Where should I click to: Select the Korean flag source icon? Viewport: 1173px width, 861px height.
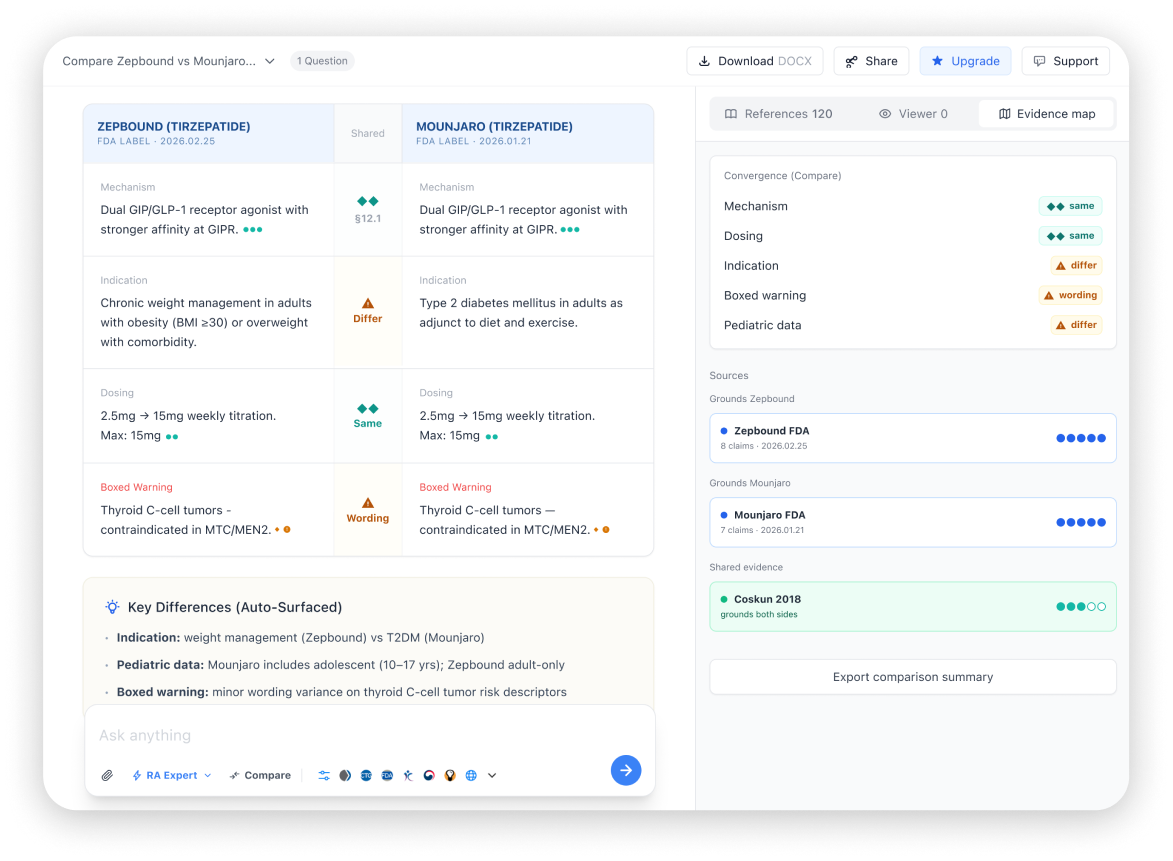(429, 776)
